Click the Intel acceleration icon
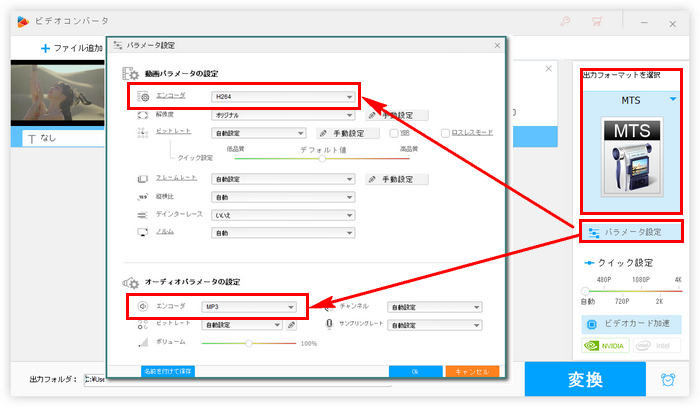Screen dimensions: 700x407 click(657, 347)
